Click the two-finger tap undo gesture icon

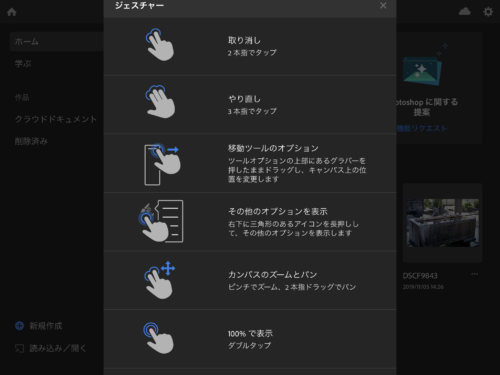click(x=160, y=45)
